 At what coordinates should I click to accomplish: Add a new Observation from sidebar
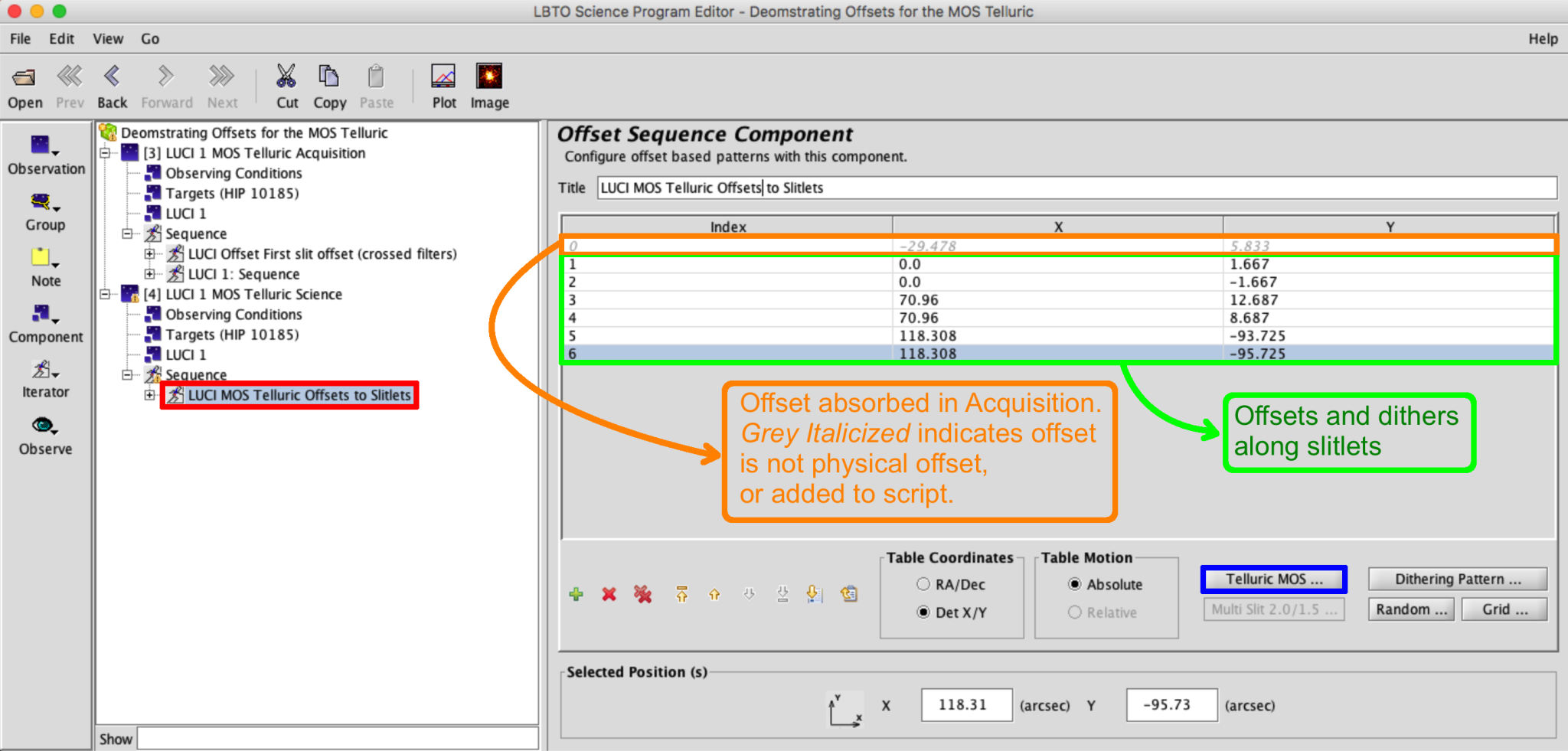[x=46, y=155]
